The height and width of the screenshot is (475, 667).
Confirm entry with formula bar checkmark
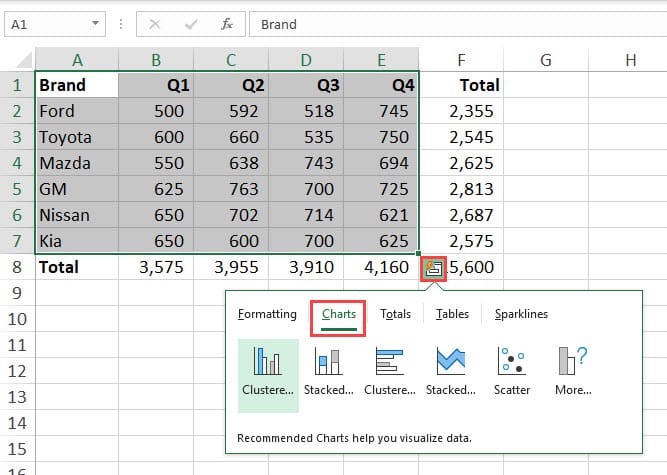[190, 23]
